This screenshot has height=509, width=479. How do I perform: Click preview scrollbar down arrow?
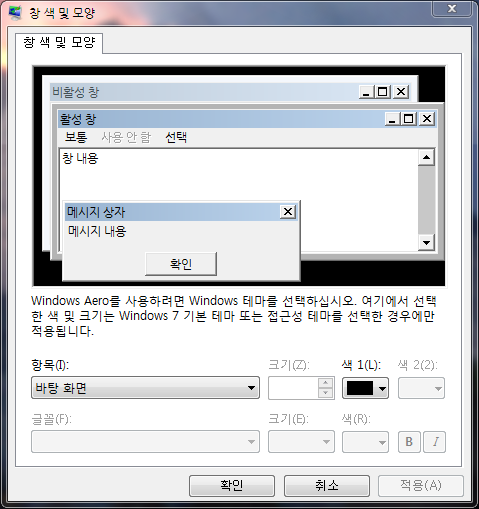pyautogui.click(x=426, y=243)
